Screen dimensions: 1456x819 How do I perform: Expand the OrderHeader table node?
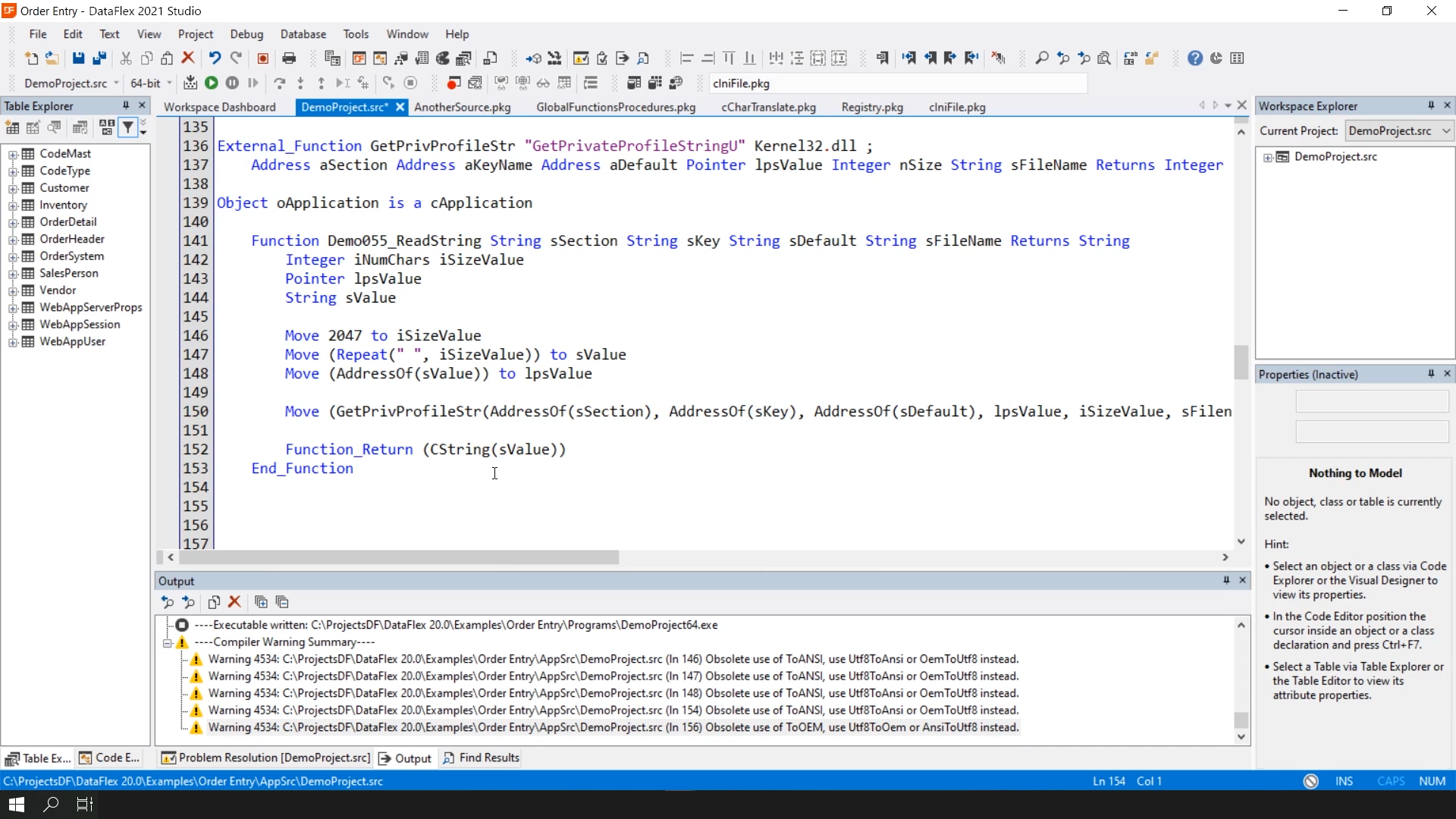pos(12,240)
